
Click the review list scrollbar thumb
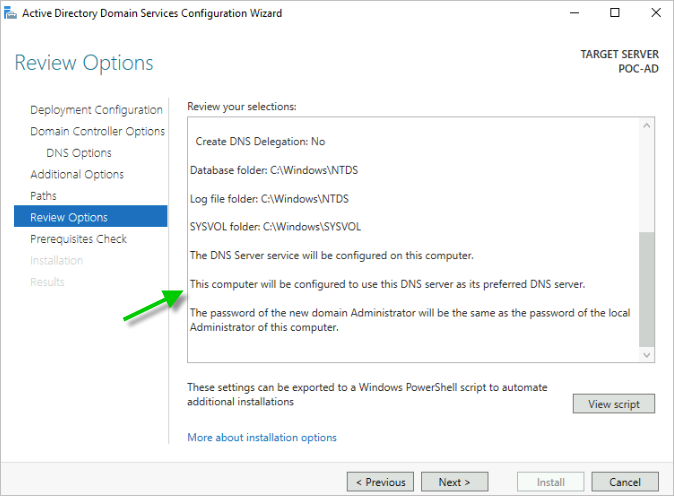646,289
